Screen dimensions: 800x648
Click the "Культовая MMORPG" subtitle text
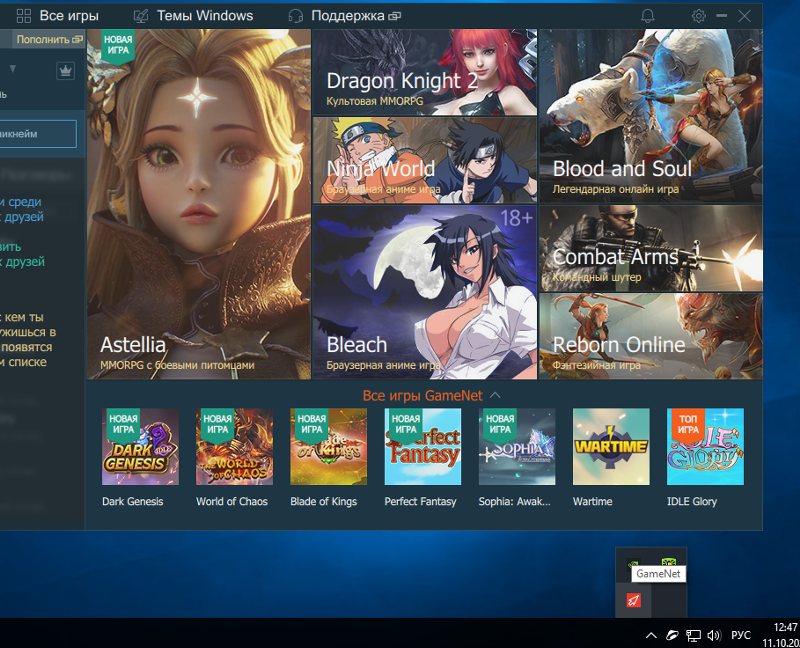pos(374,101)
